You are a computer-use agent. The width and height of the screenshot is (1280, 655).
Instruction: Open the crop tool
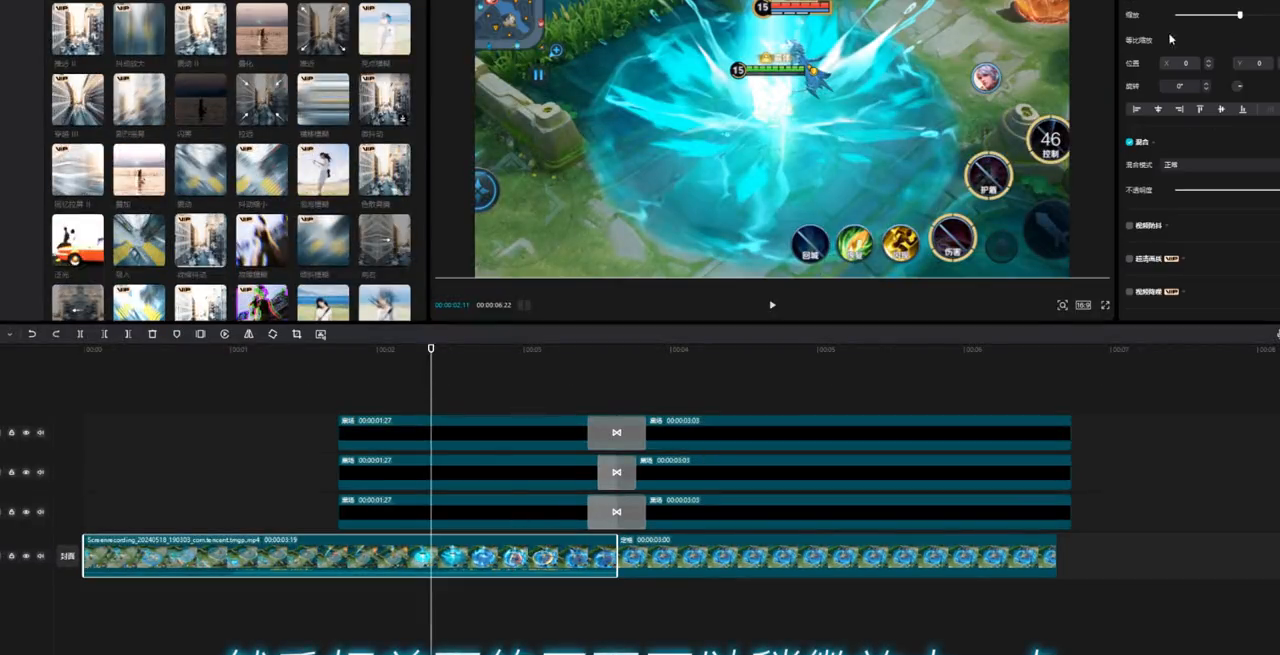297,334
